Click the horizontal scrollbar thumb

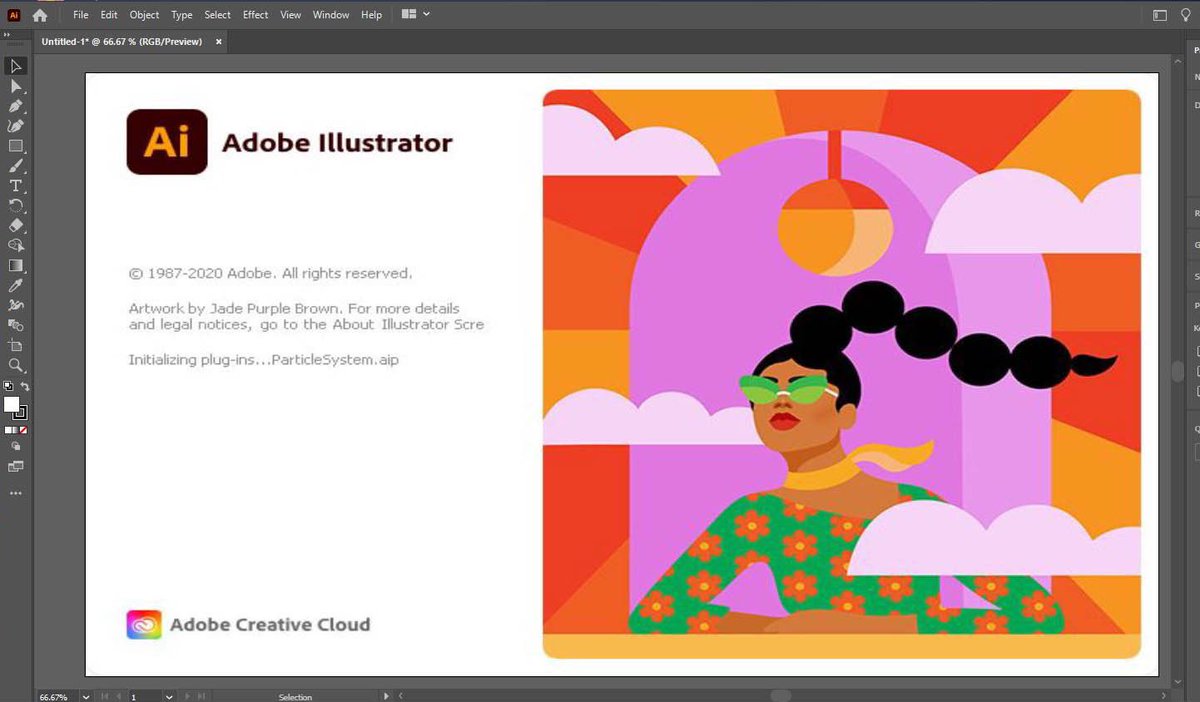[x=780, y=695]
